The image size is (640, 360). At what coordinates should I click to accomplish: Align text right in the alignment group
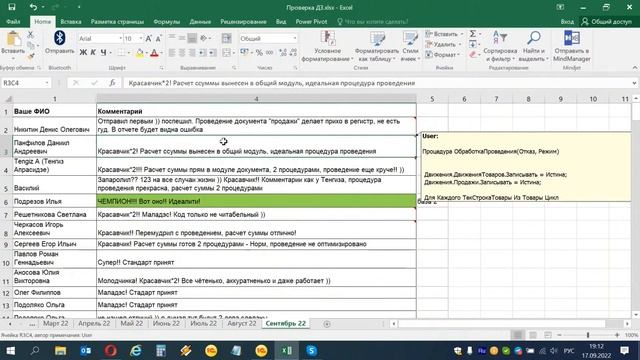[192, 53]
